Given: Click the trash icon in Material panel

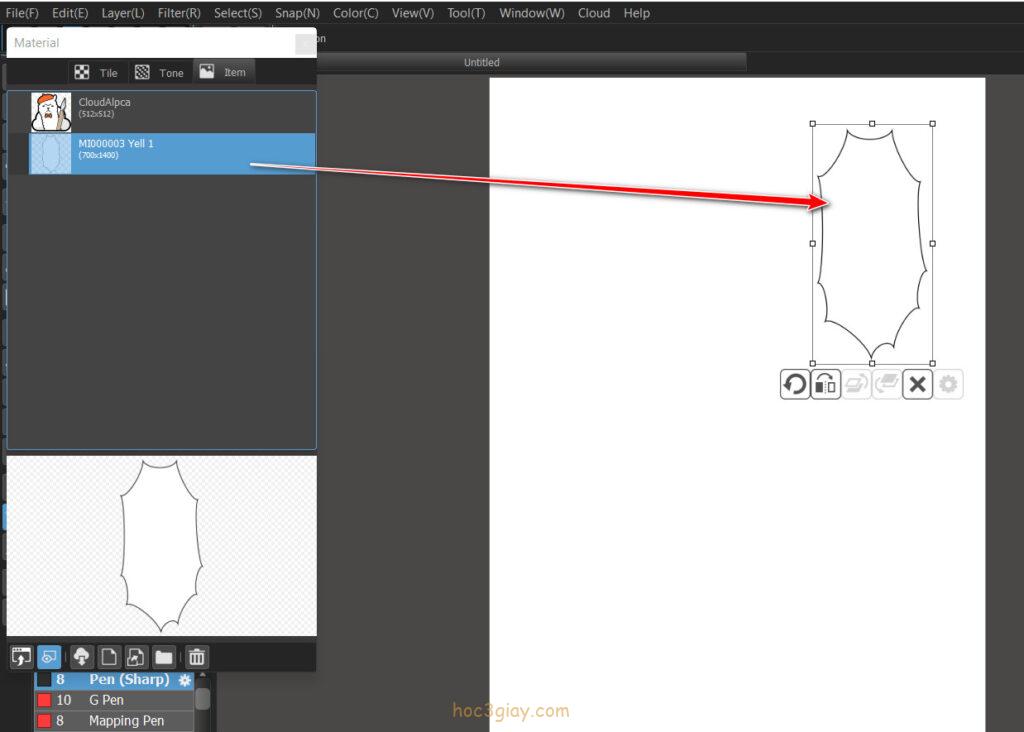Looking at the screenshot, I should tap(197, 657).
